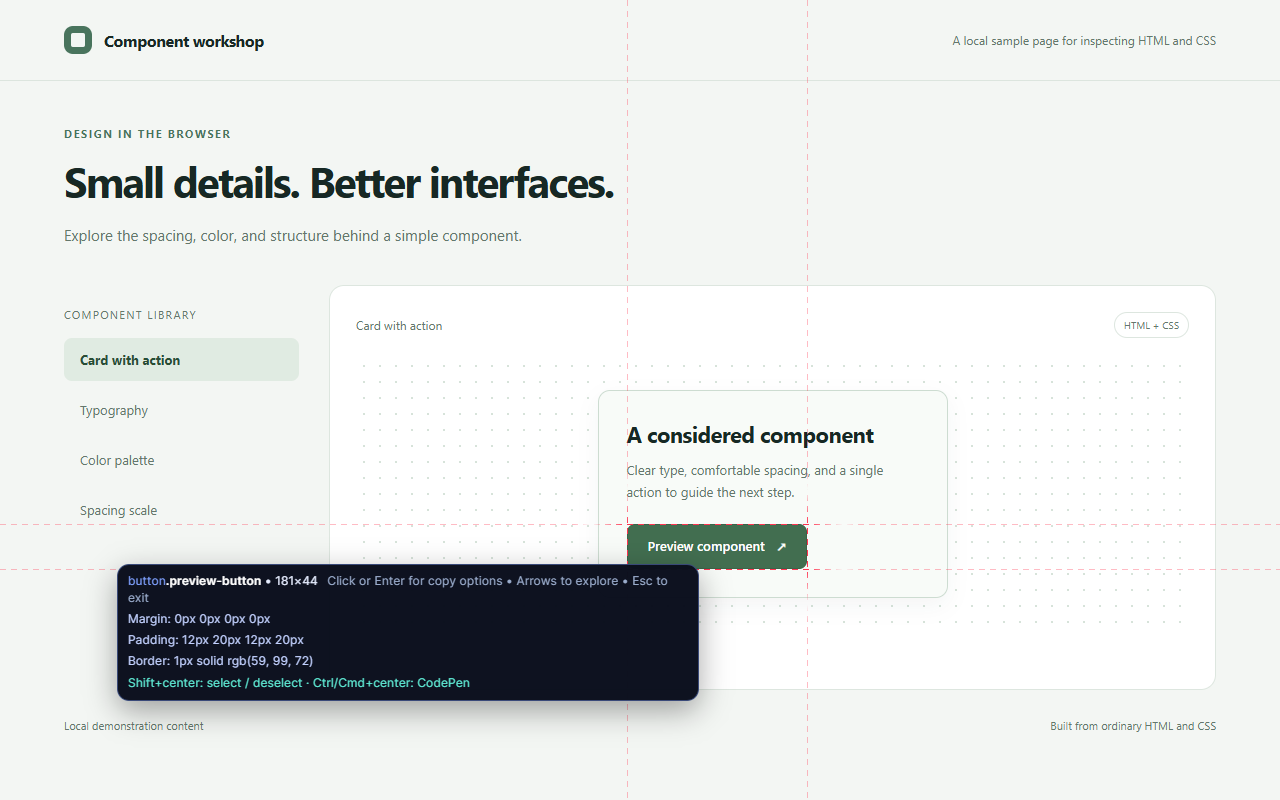
Task: Click the arrow icon in Preview component button
Action: (x=781, y=547)
